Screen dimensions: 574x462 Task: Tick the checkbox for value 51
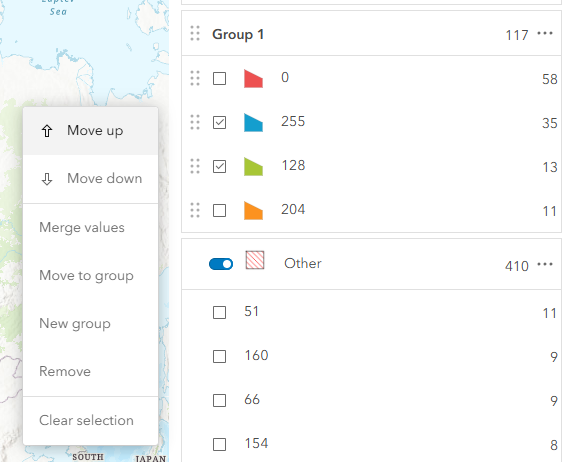pyautogui.click(x=219, y=312)
